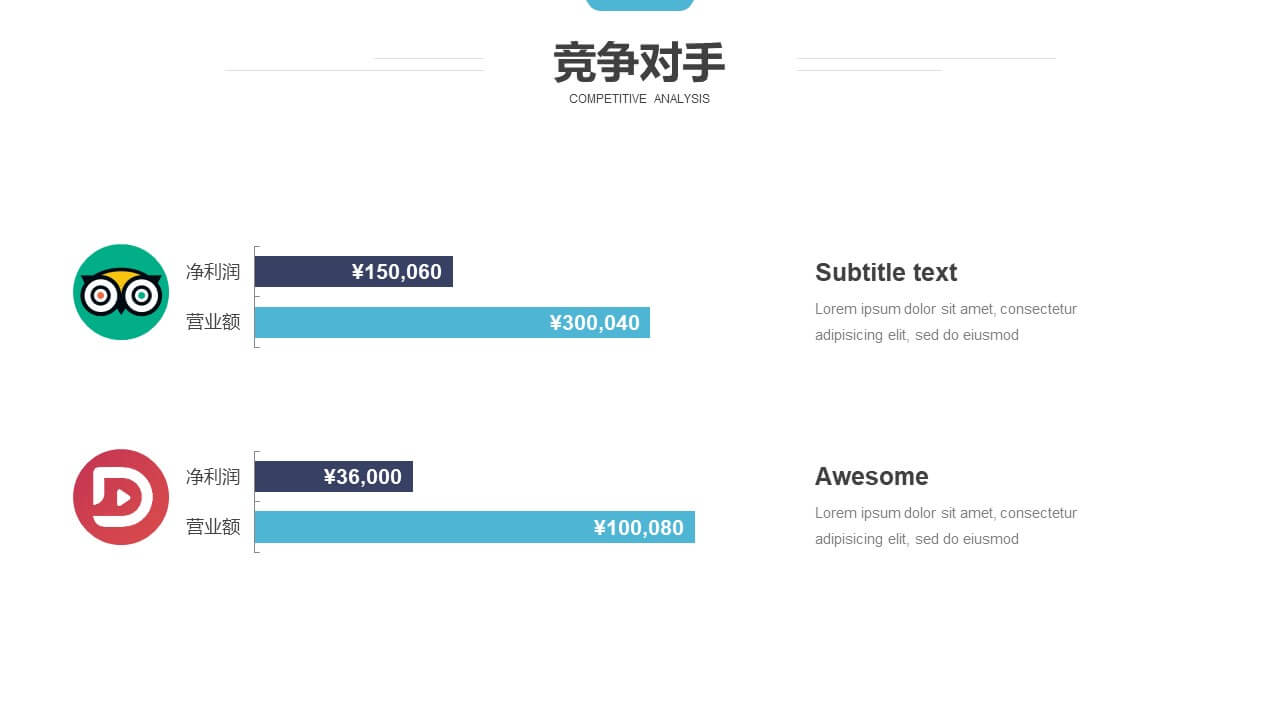
Task: Select the ¥36,000 dark bar
Action: pos(334,477)
